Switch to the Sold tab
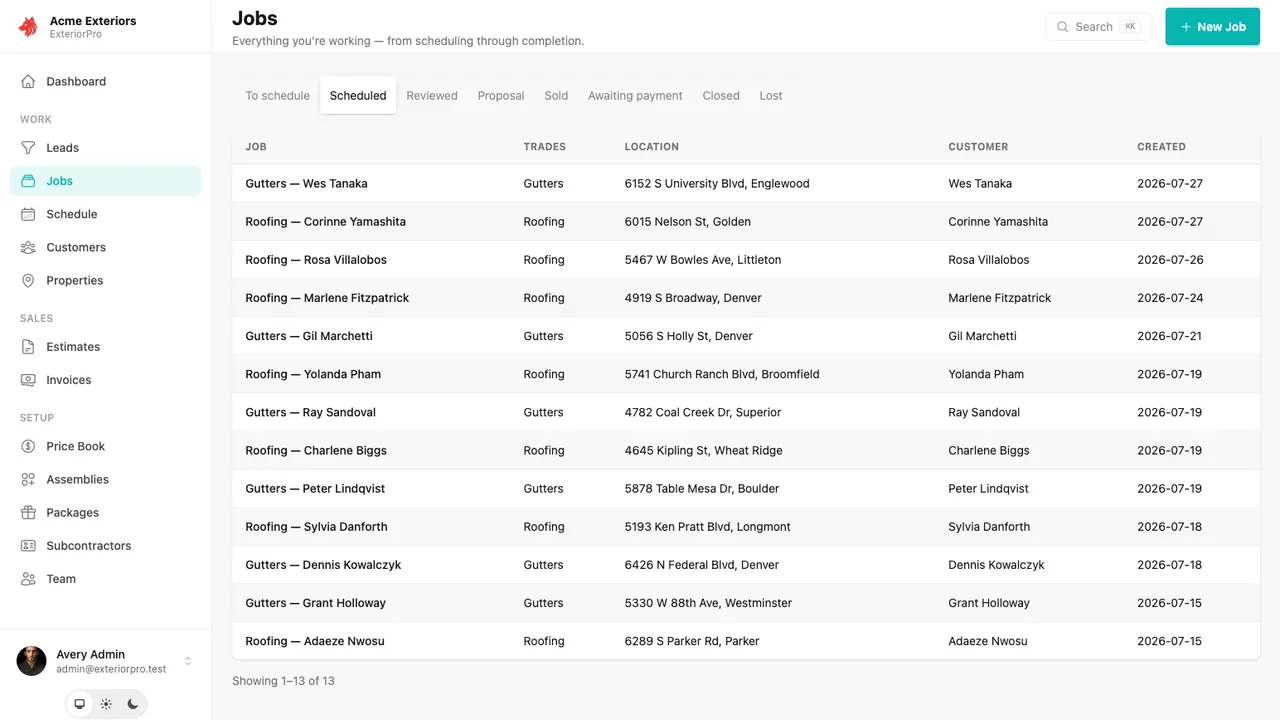This screenshot has width=1280, height=720. [x=556, y=96]
